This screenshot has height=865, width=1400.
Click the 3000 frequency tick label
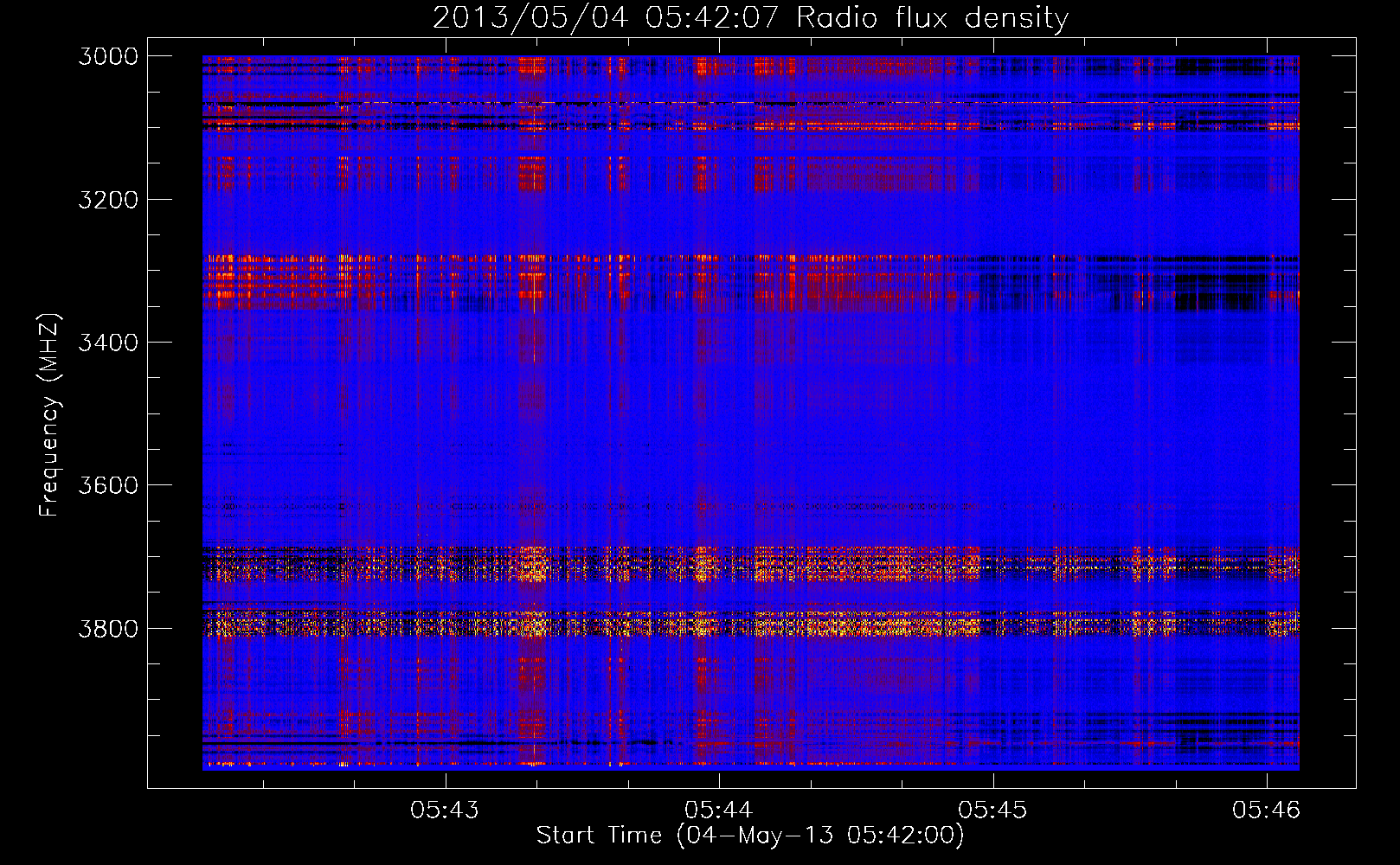[108, 56]
